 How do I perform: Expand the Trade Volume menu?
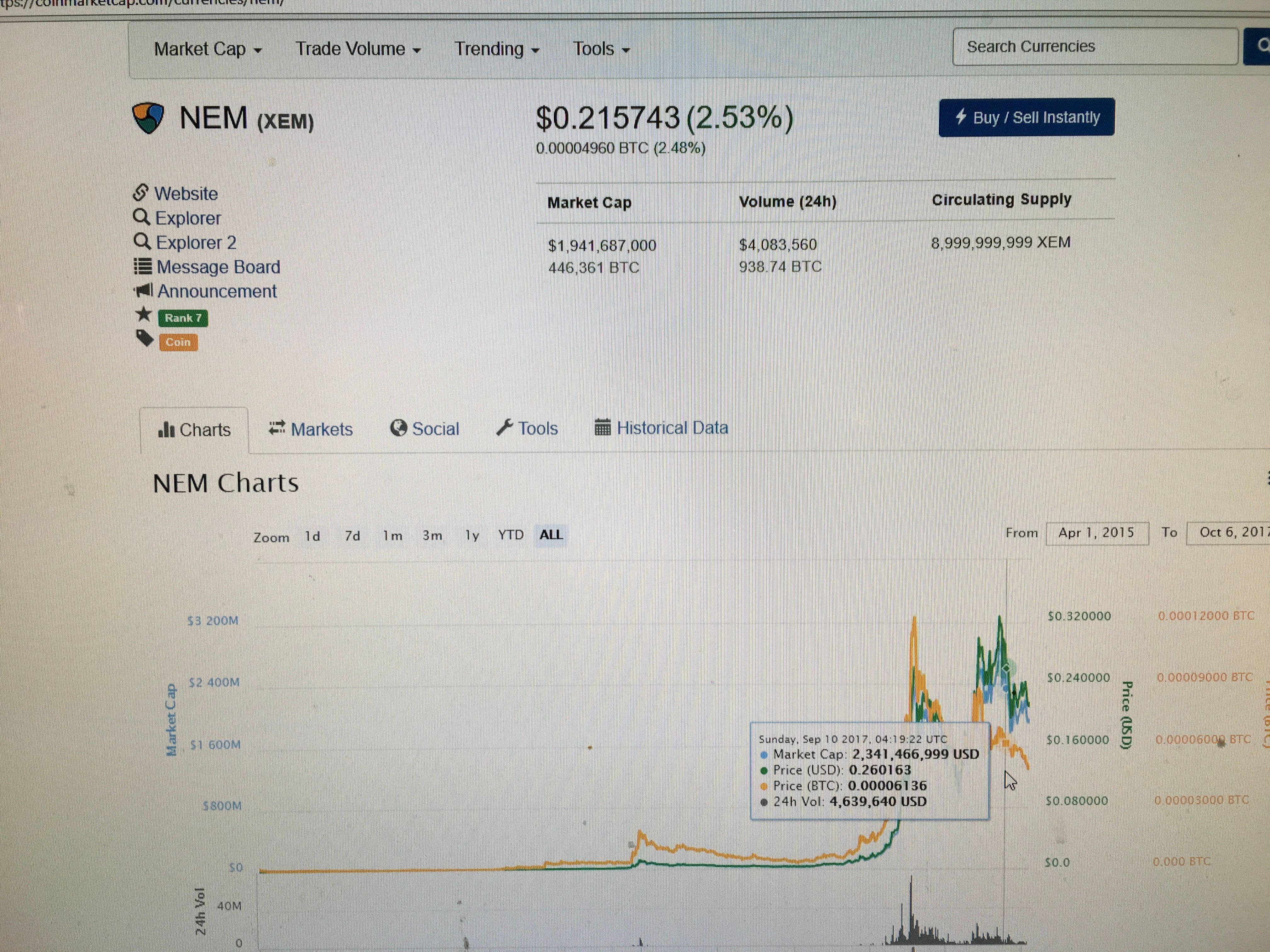point(358,49)
